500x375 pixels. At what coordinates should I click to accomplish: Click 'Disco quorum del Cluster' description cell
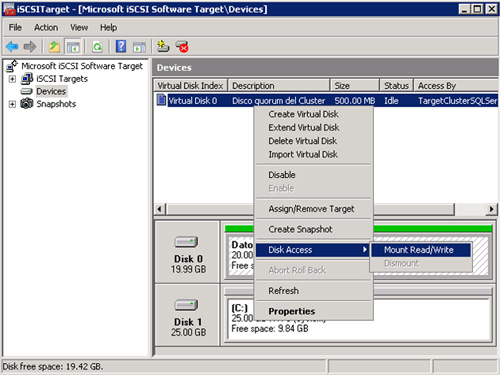[x=279, y=101]
